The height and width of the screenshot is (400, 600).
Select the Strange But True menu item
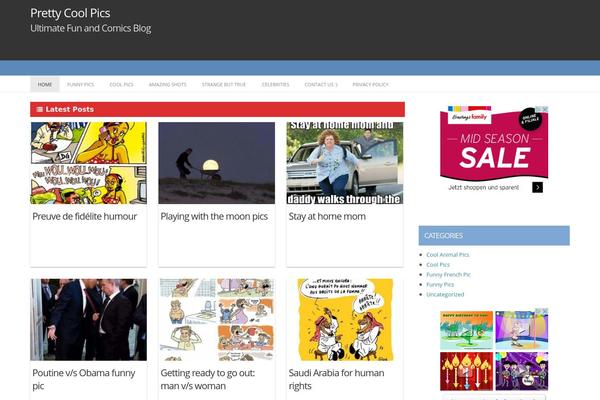224,85
